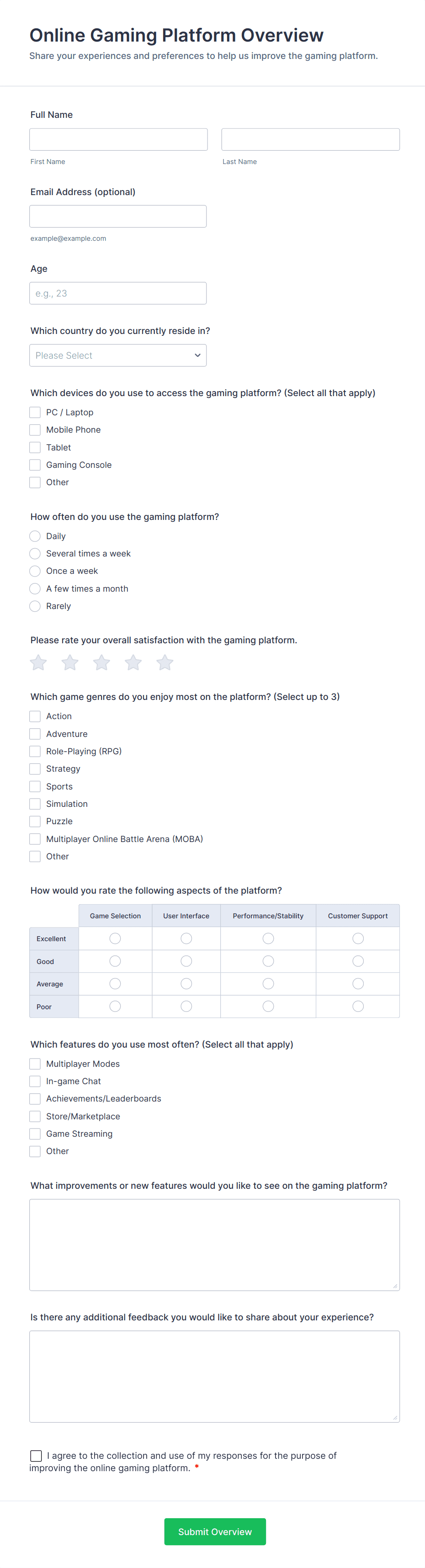
Task: Rate Game Selection as Excellent
Action: (x=115, y=938)
